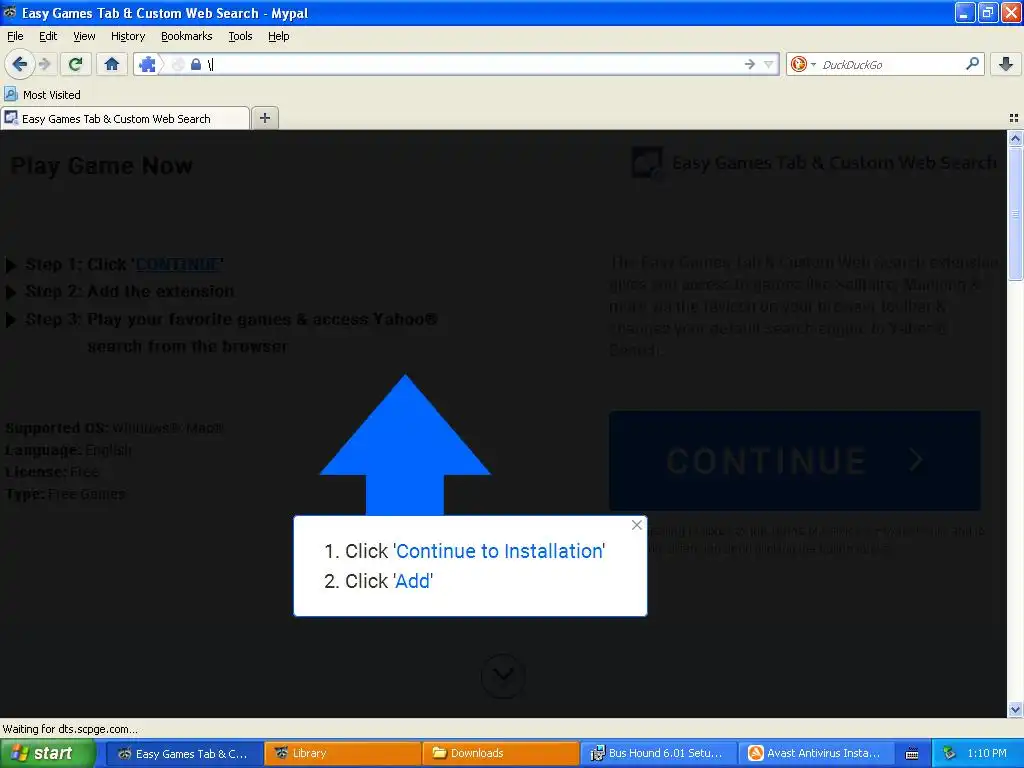Image resolution: width=1024 pixels, height=768 pixels.
Task: Click the 1:10 PM taskbar clock
Action: point(987,753)
